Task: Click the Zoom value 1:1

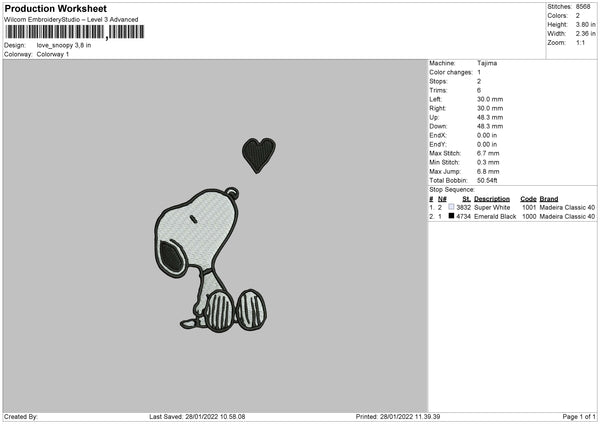Action: click(580, 42)
